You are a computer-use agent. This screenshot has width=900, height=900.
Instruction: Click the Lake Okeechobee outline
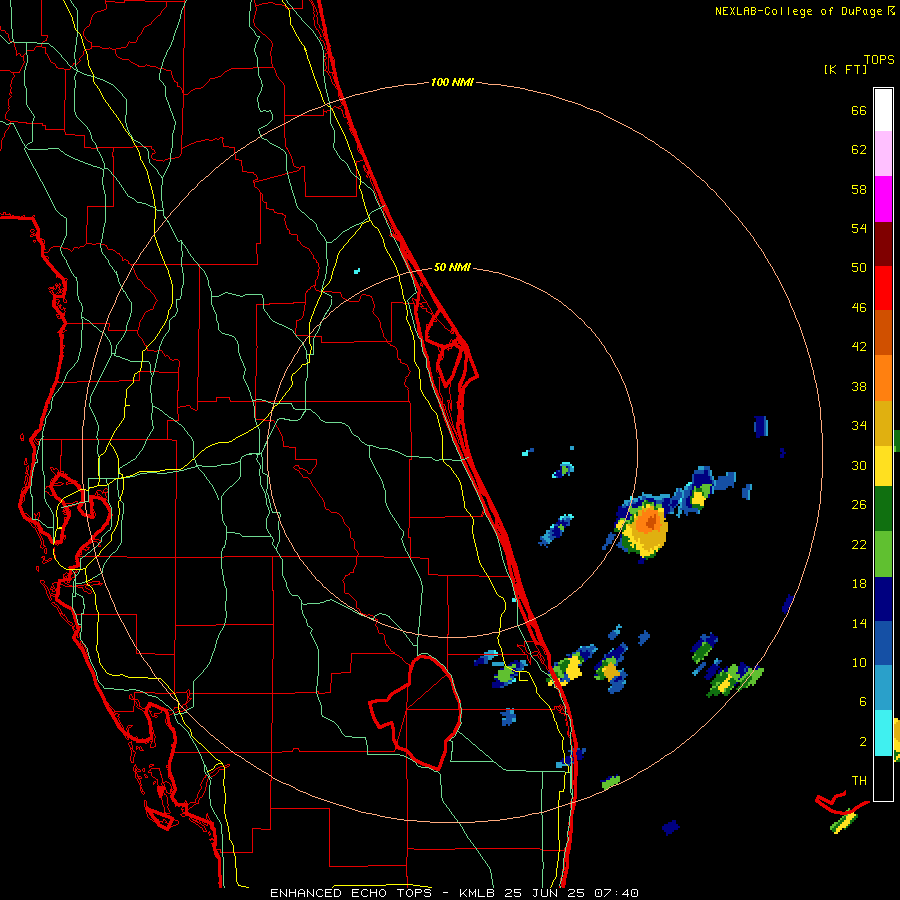[x=416, y=712]
